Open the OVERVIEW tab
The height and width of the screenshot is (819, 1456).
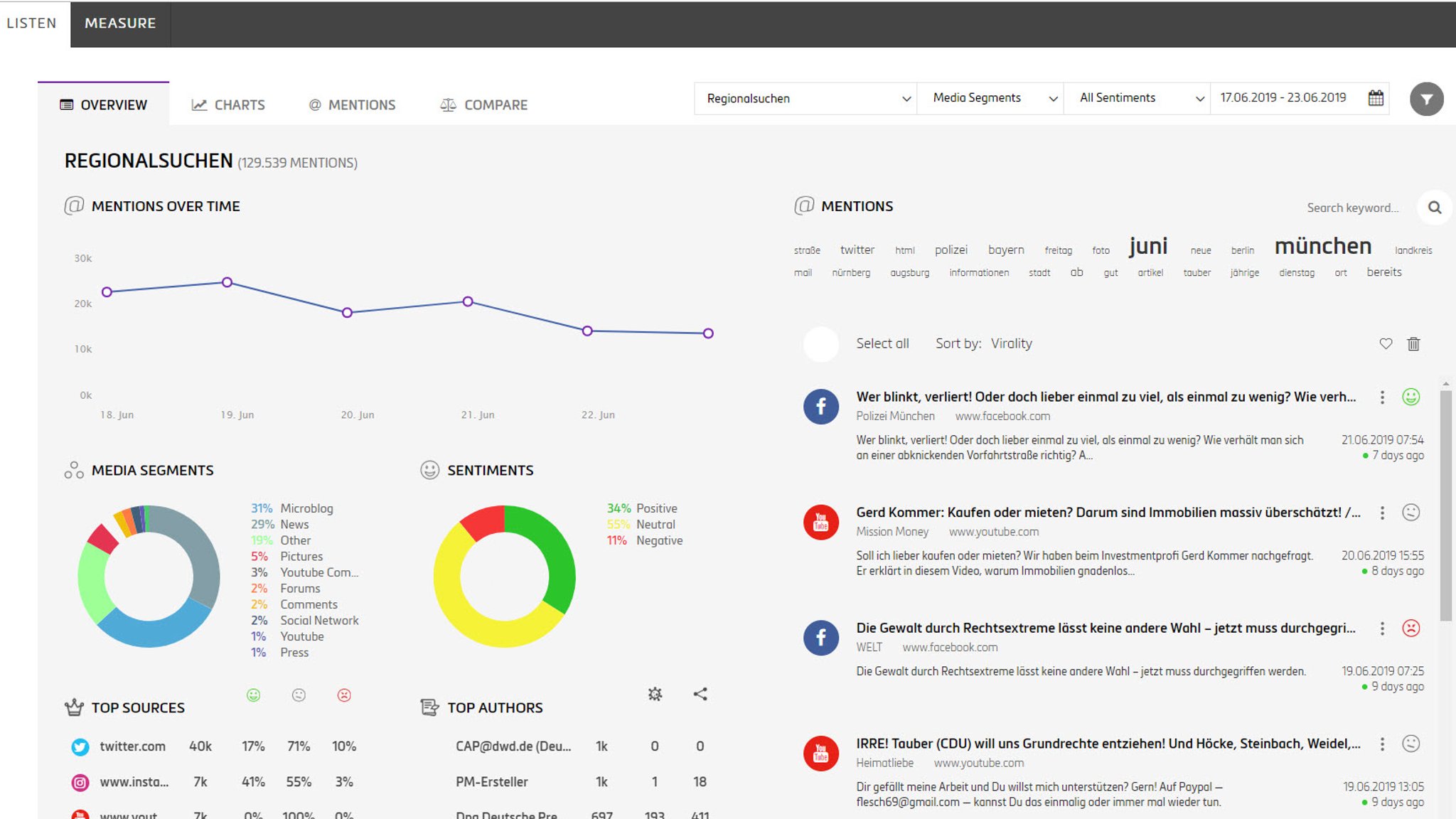(x=104, y=105)
